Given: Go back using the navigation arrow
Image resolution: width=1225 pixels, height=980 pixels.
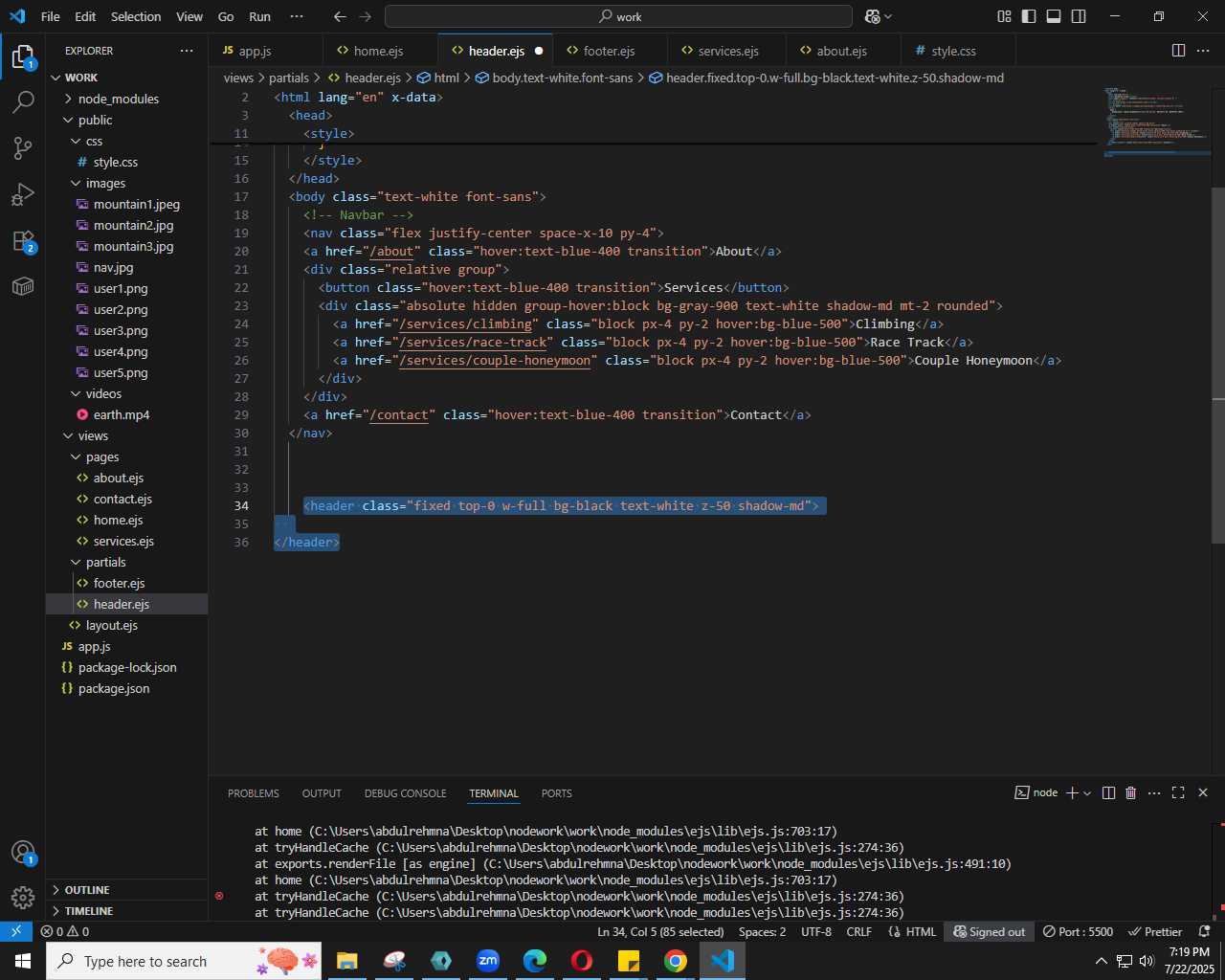Looking at the screenshot, I should 340,16.
